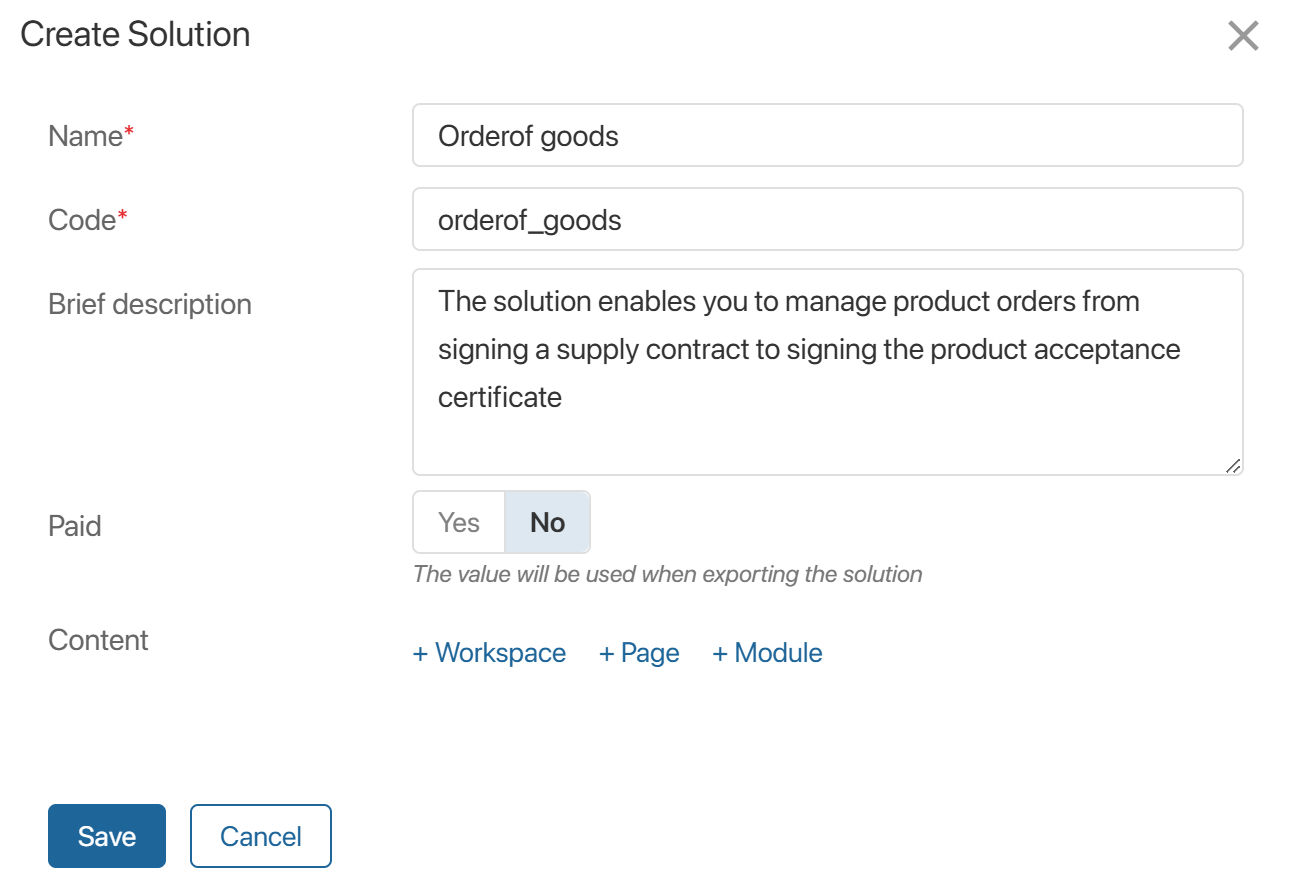Viewport: 1289px width, 874px height.
Task: Add a Workspace to the content
Action: [489, 653]
